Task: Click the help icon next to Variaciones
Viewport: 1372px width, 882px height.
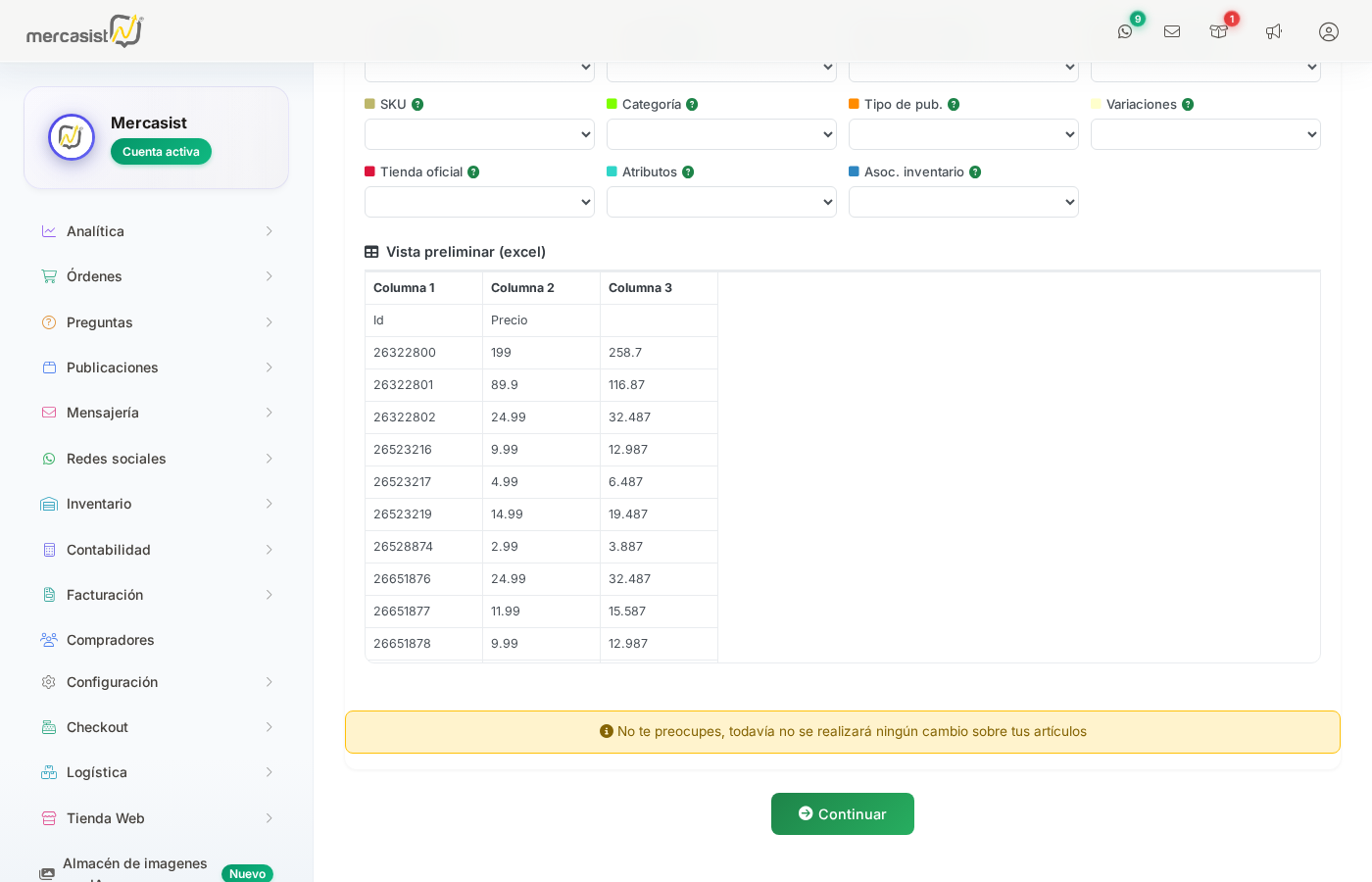Action: pyautogui.click(x=1188, y=104)
